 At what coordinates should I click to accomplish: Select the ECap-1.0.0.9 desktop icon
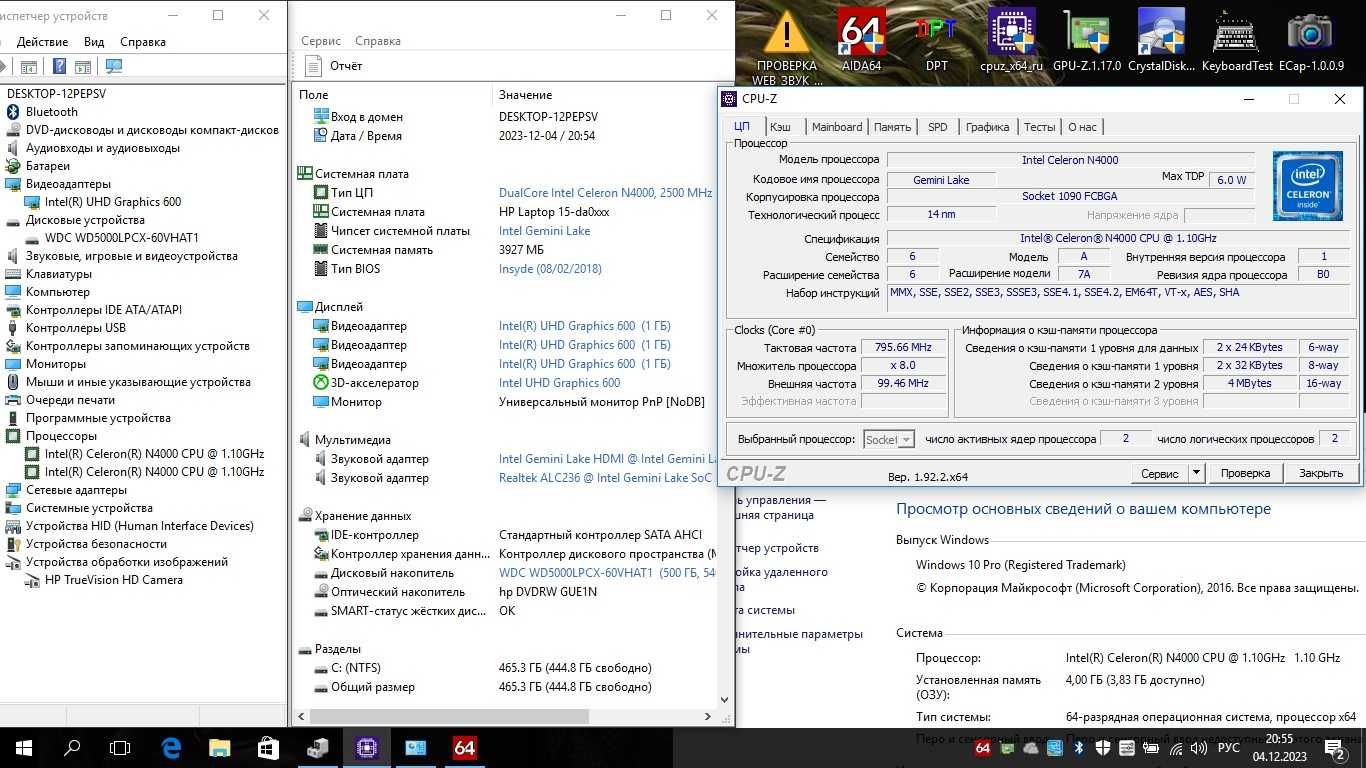coord(1311,40)
